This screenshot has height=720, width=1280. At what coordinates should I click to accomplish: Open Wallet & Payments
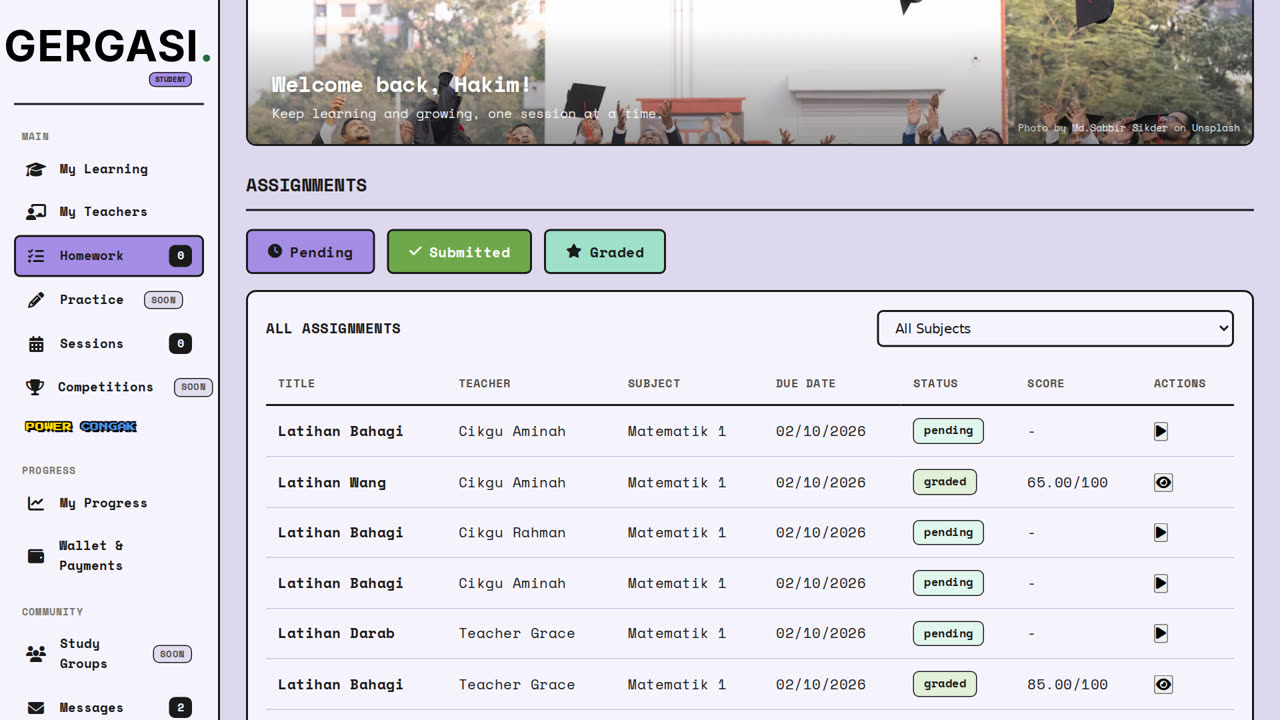click(109, 555)
